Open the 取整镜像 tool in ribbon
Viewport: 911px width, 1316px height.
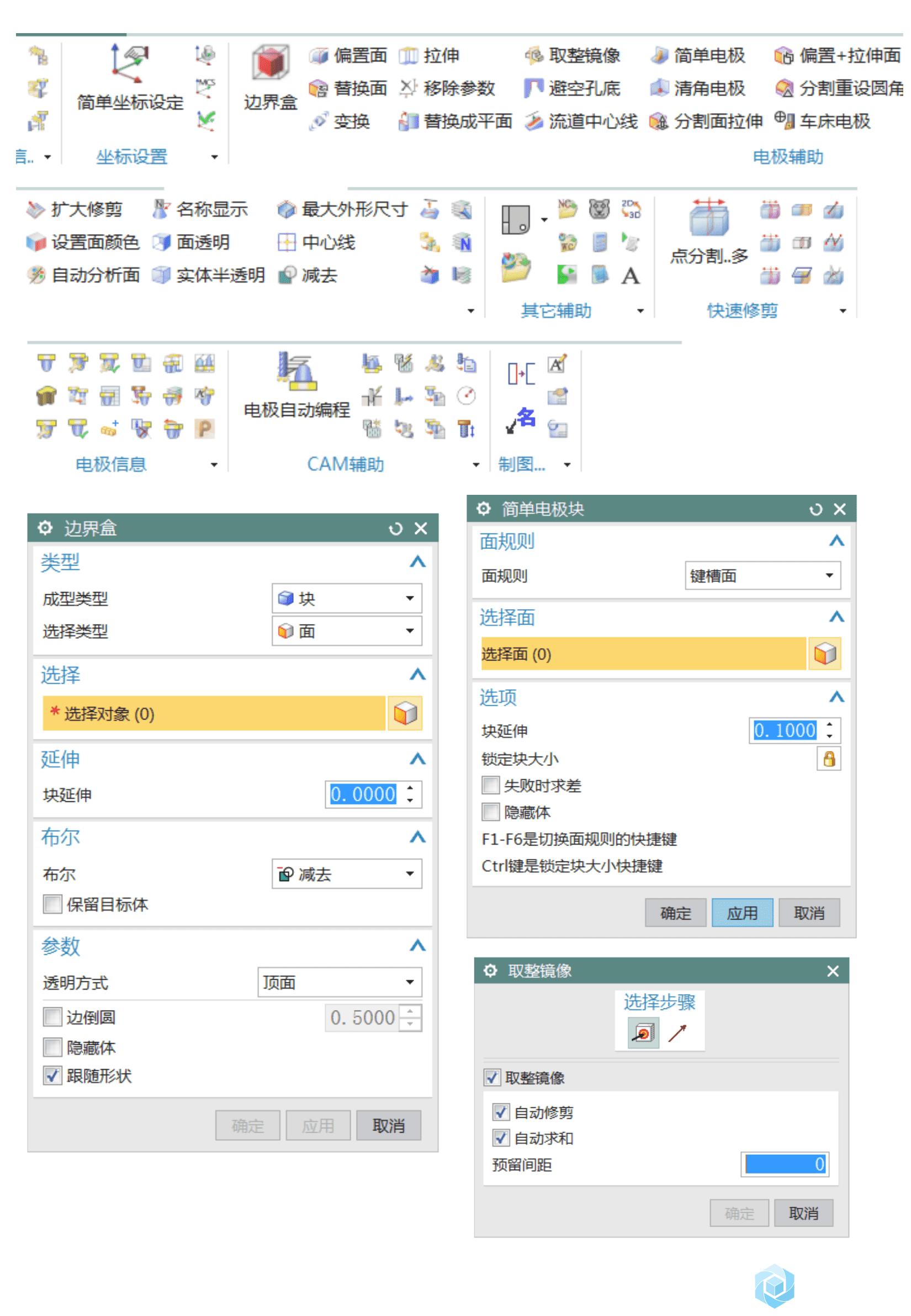click(572, 55)
